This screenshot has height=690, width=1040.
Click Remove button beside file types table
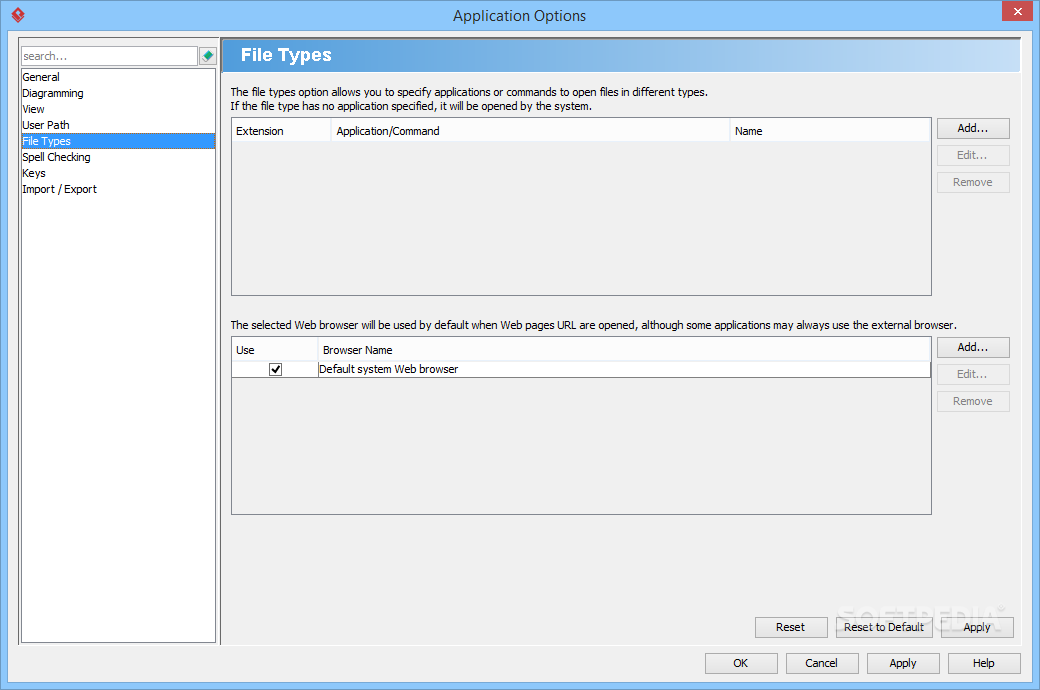pyautogui.click(x=973, y=182)
